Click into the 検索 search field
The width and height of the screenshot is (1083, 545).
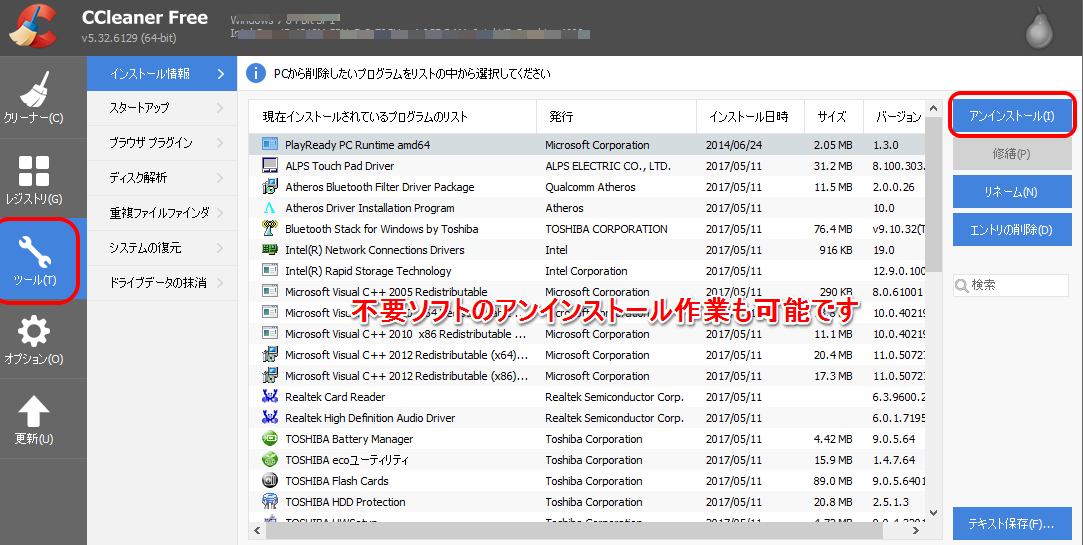tap(1017, 285)
